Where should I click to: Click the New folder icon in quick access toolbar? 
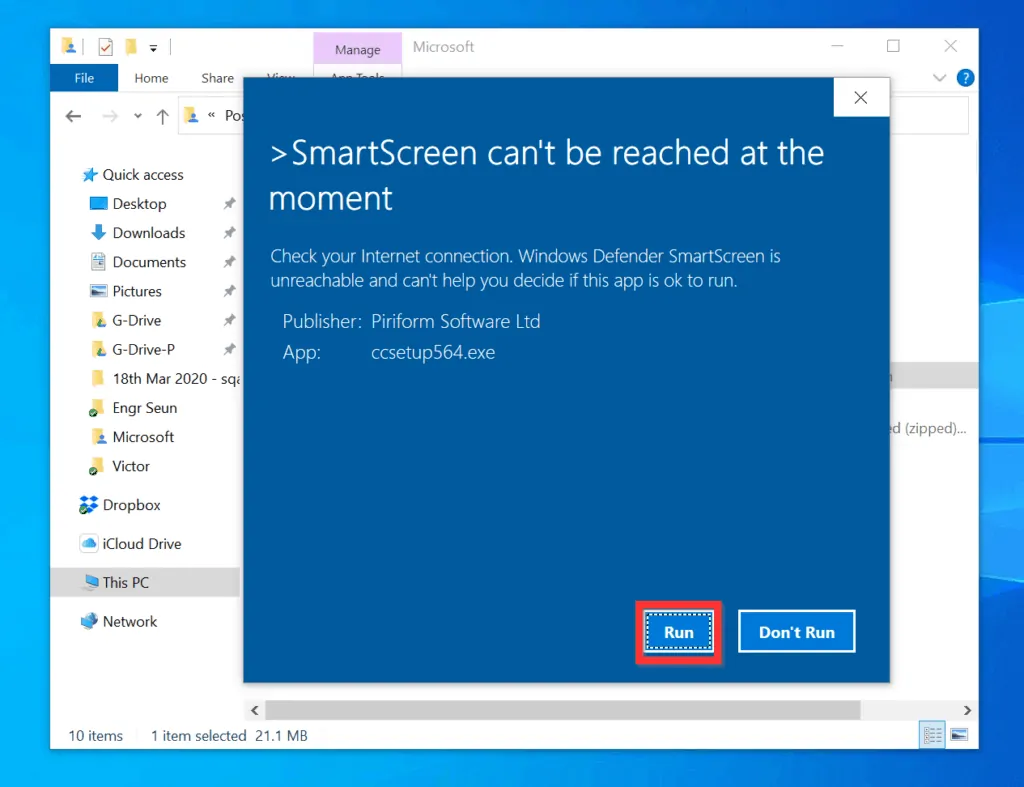[x=133, y=46]
